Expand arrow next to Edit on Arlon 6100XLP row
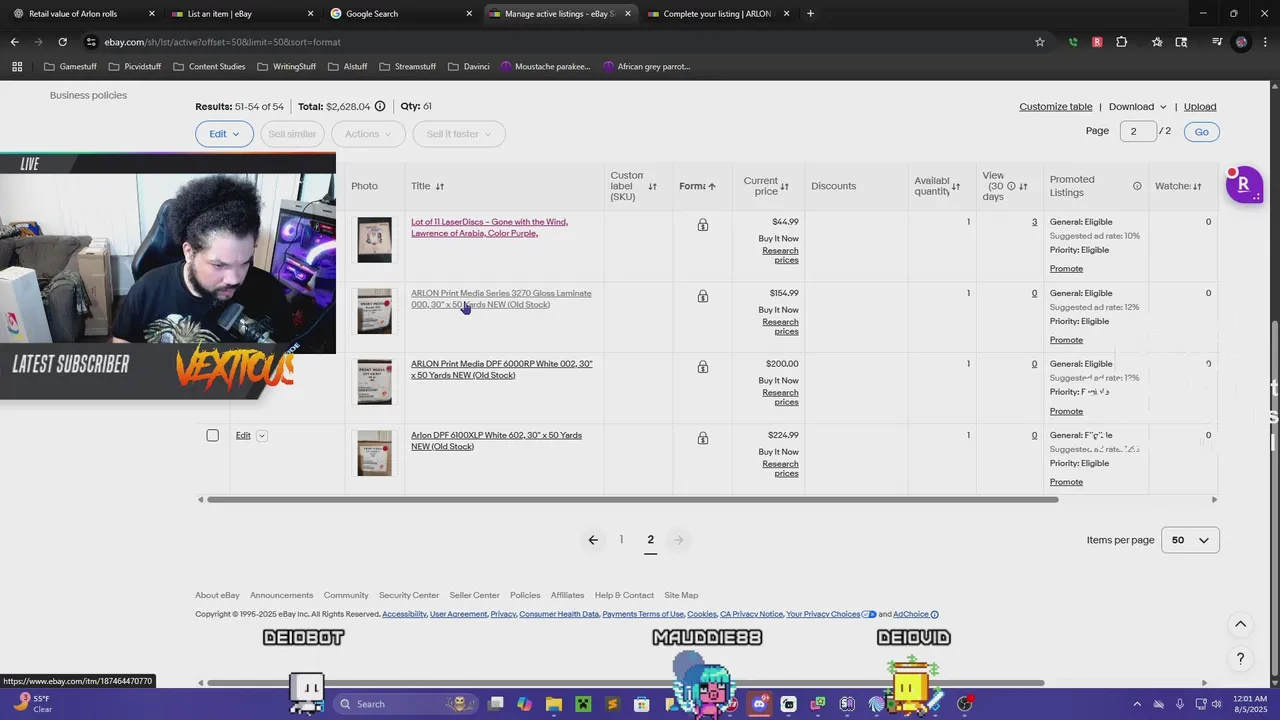 pyautogui.click(x=262, y=436)
